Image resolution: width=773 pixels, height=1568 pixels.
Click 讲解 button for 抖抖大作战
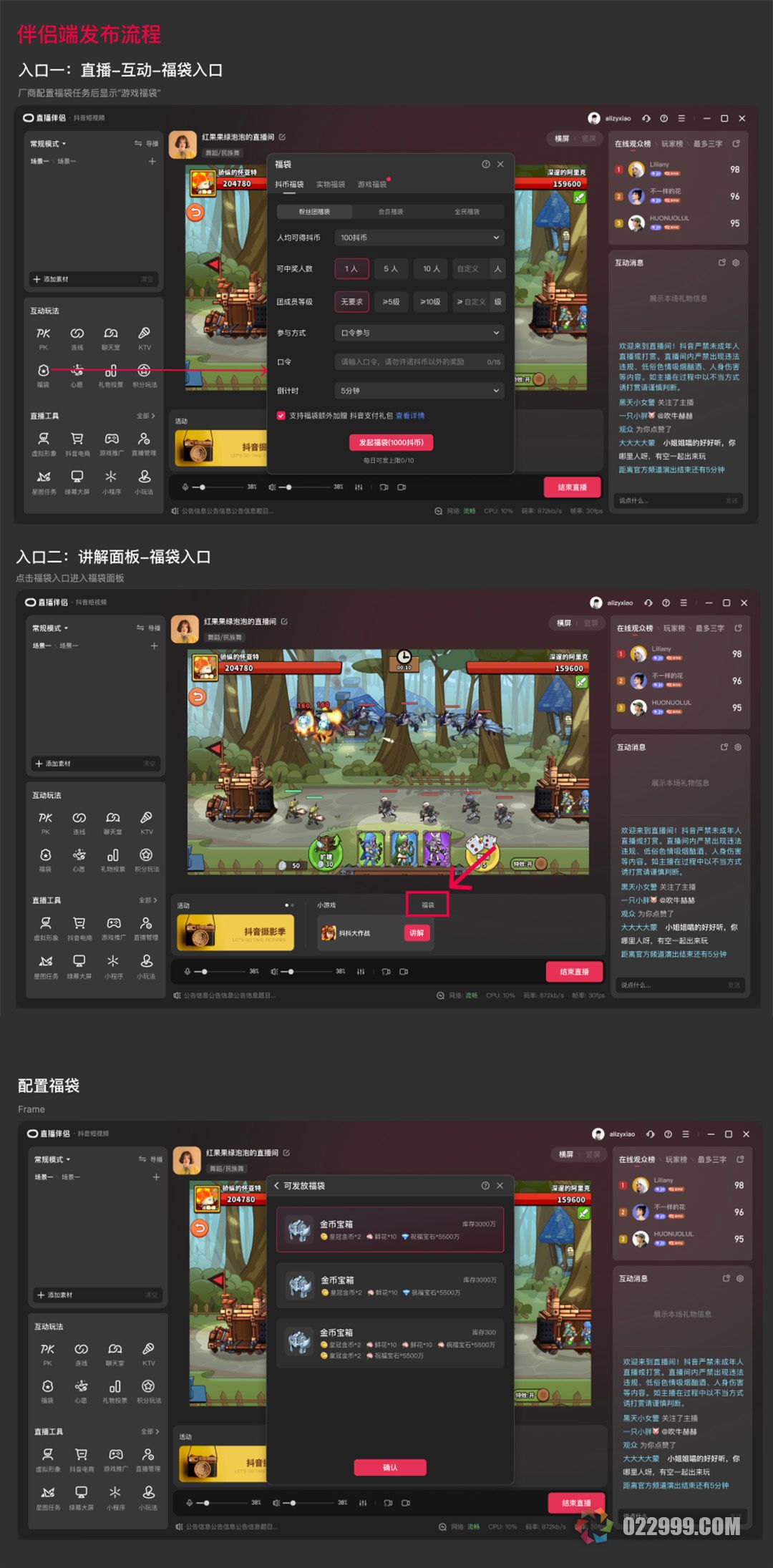point(417,933)
